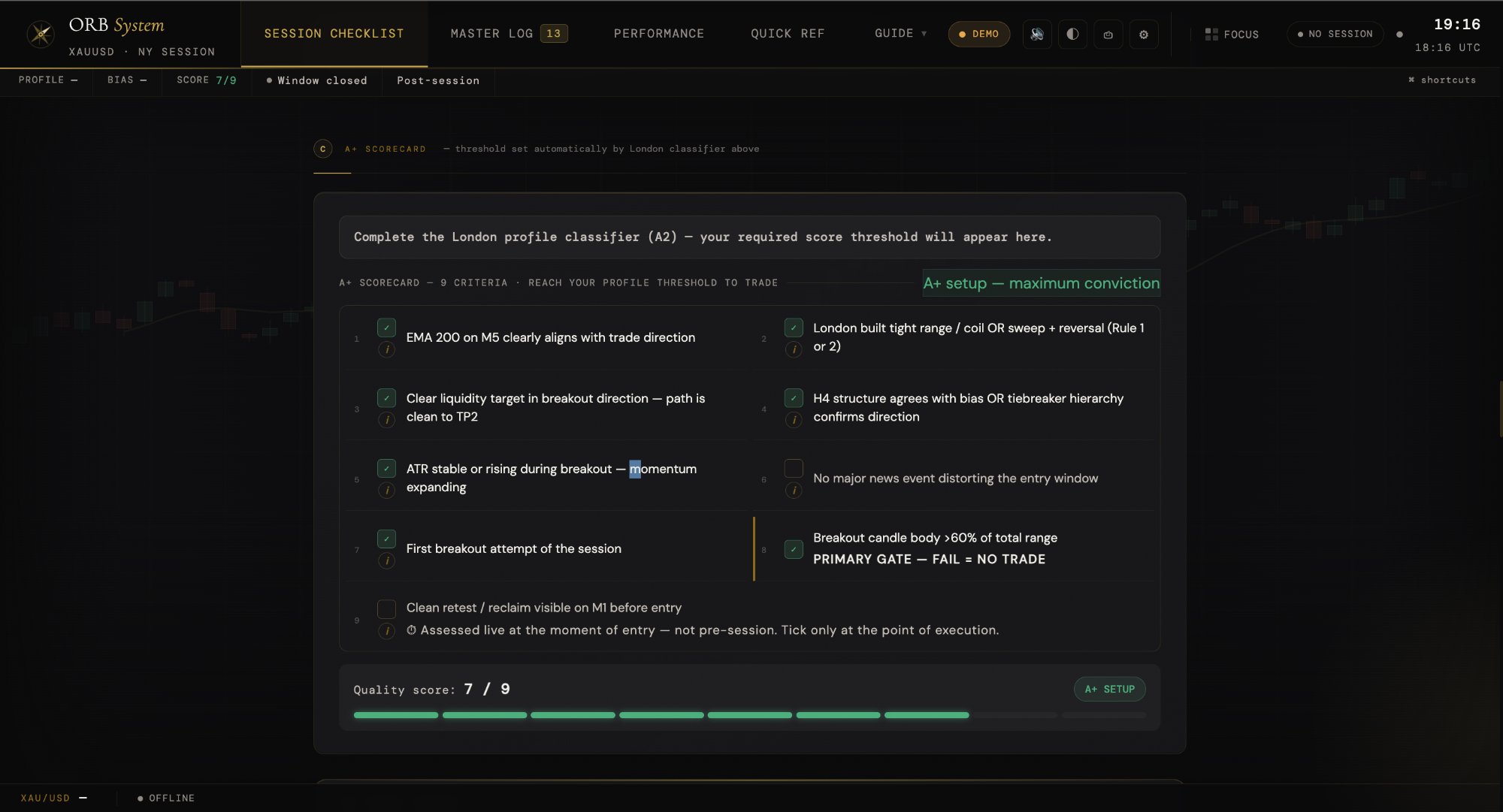
Task: Show info for No major news event criterion
Action: pos(794,491)
